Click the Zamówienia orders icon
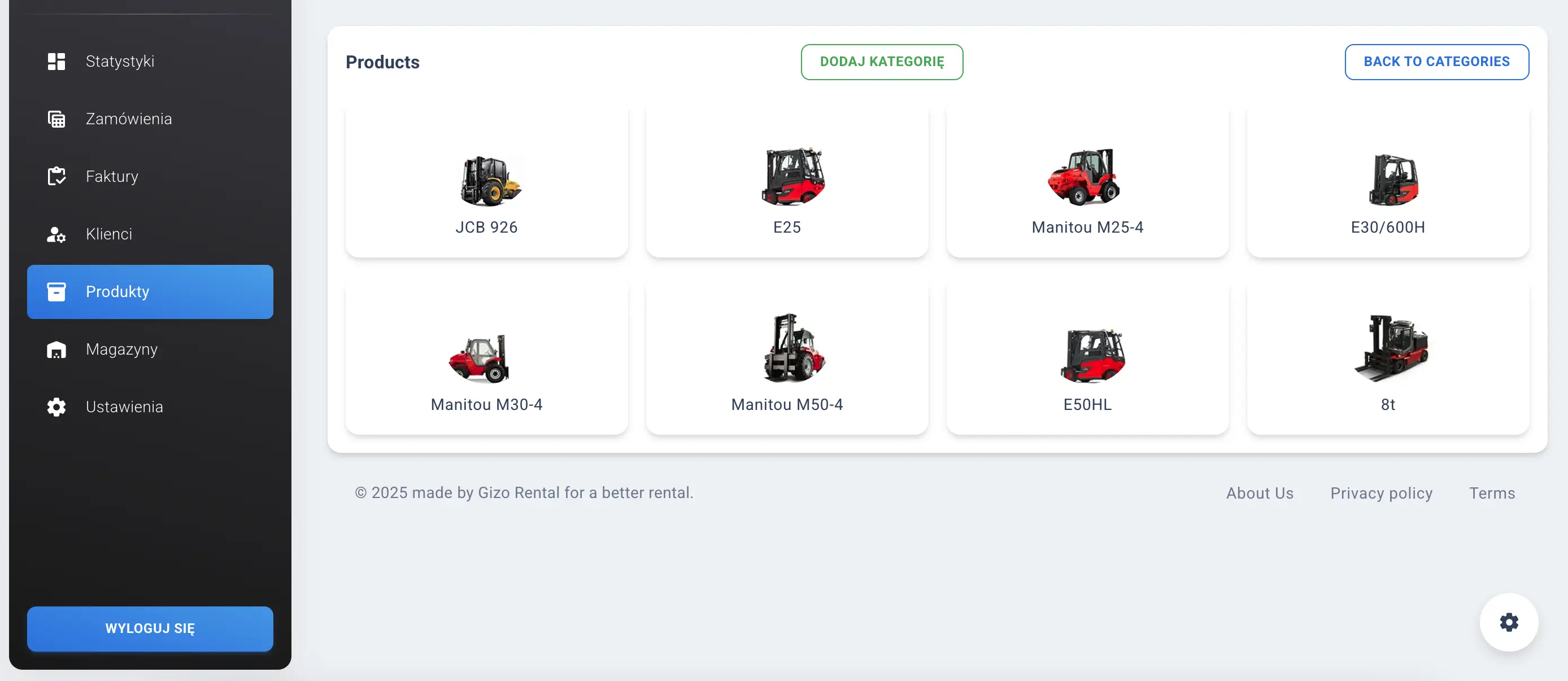Image resolution: width=1568 pixels, height=681 pixels. pyautogui.click(x=56, y=119)
